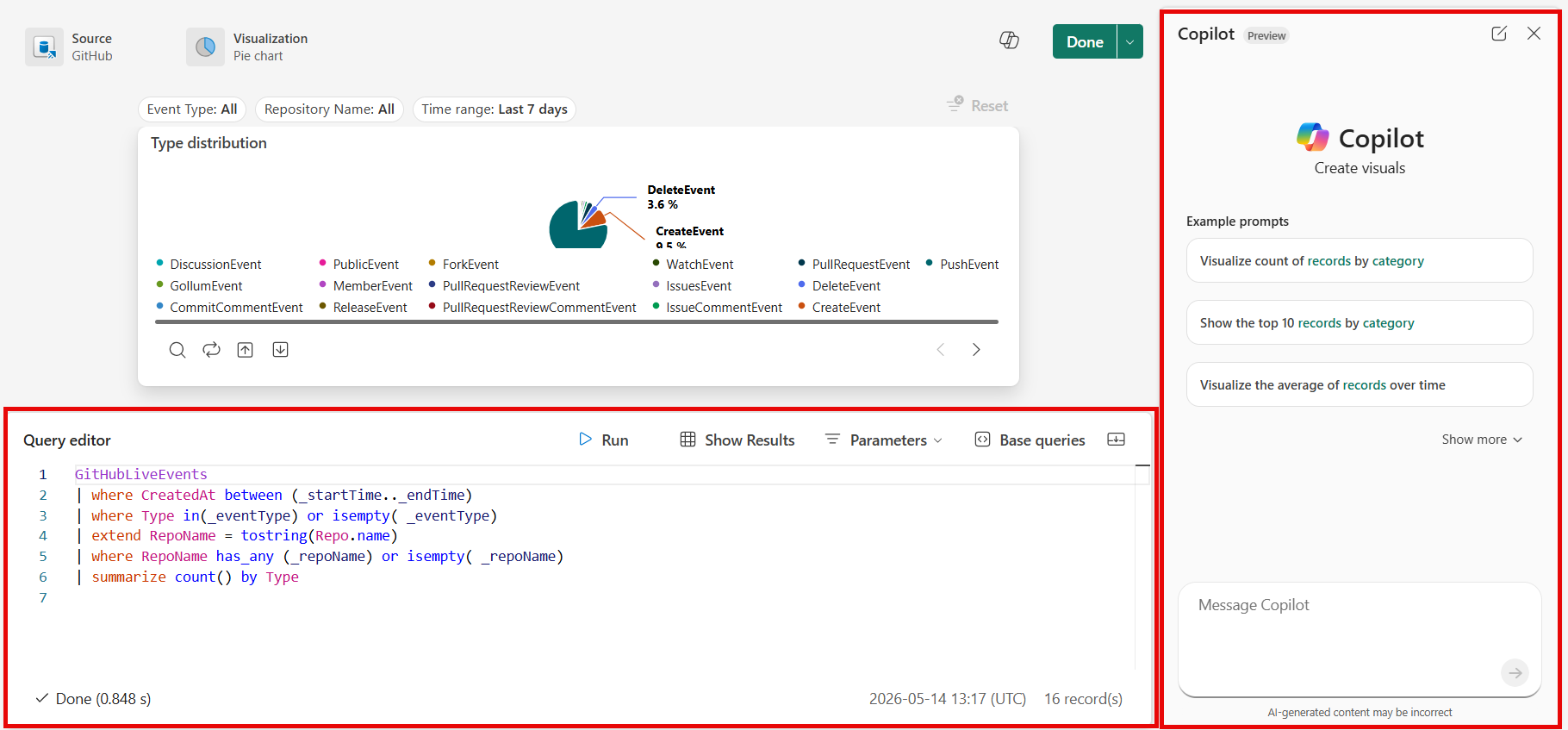Image resolution: width=1568 pixels, height=730 pixels.
Task: Click the refresh arrows icon under the chart
Action: pos(211,350)
